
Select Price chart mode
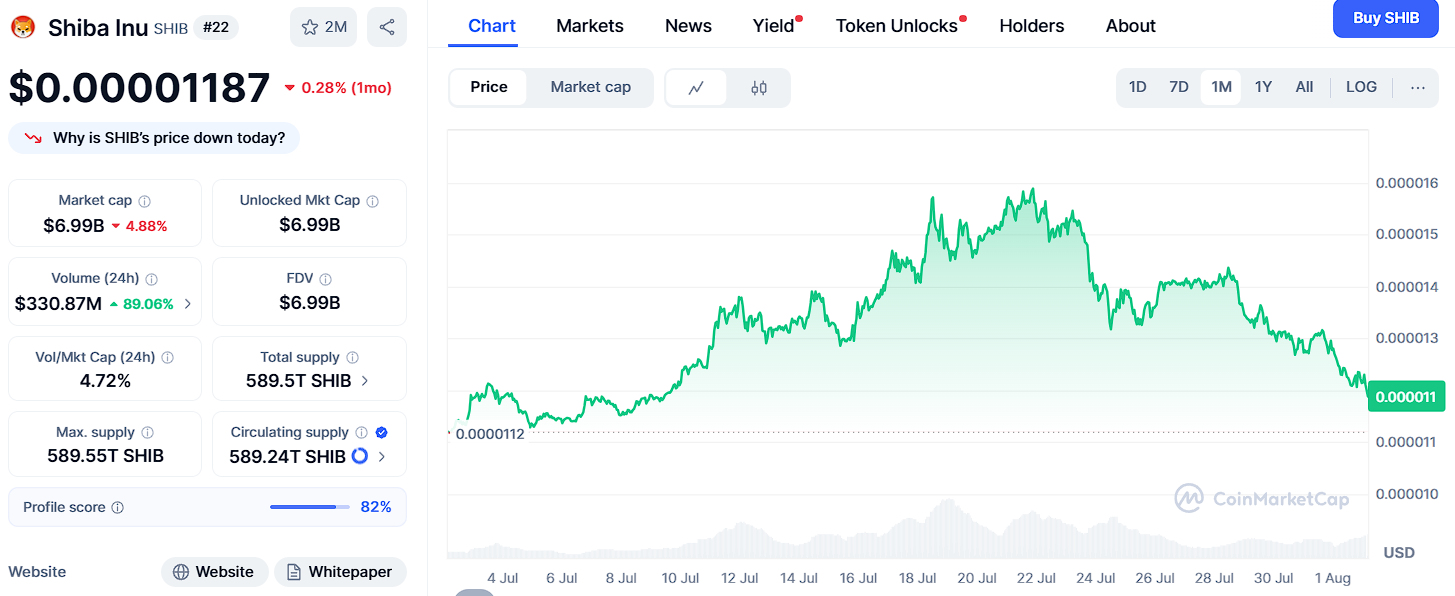pos(489,87)
